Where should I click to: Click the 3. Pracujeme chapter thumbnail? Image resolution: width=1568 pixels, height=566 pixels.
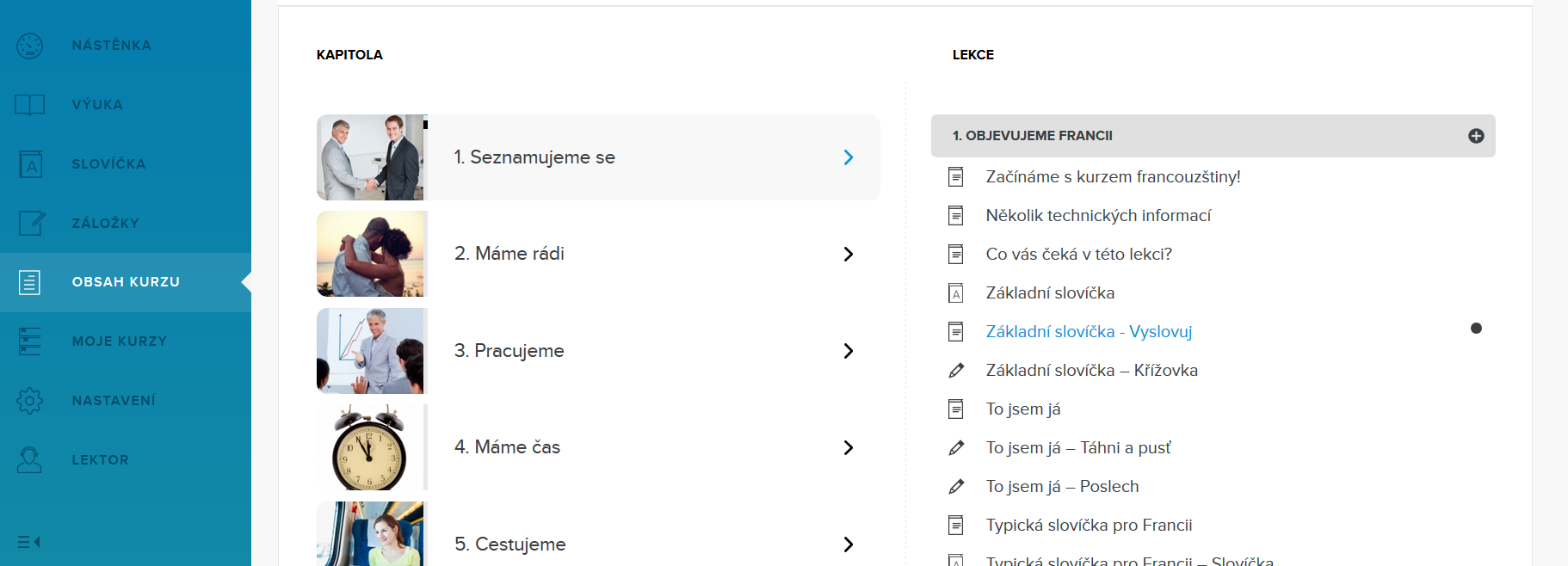pyautogui.click(x=371, y=351)
